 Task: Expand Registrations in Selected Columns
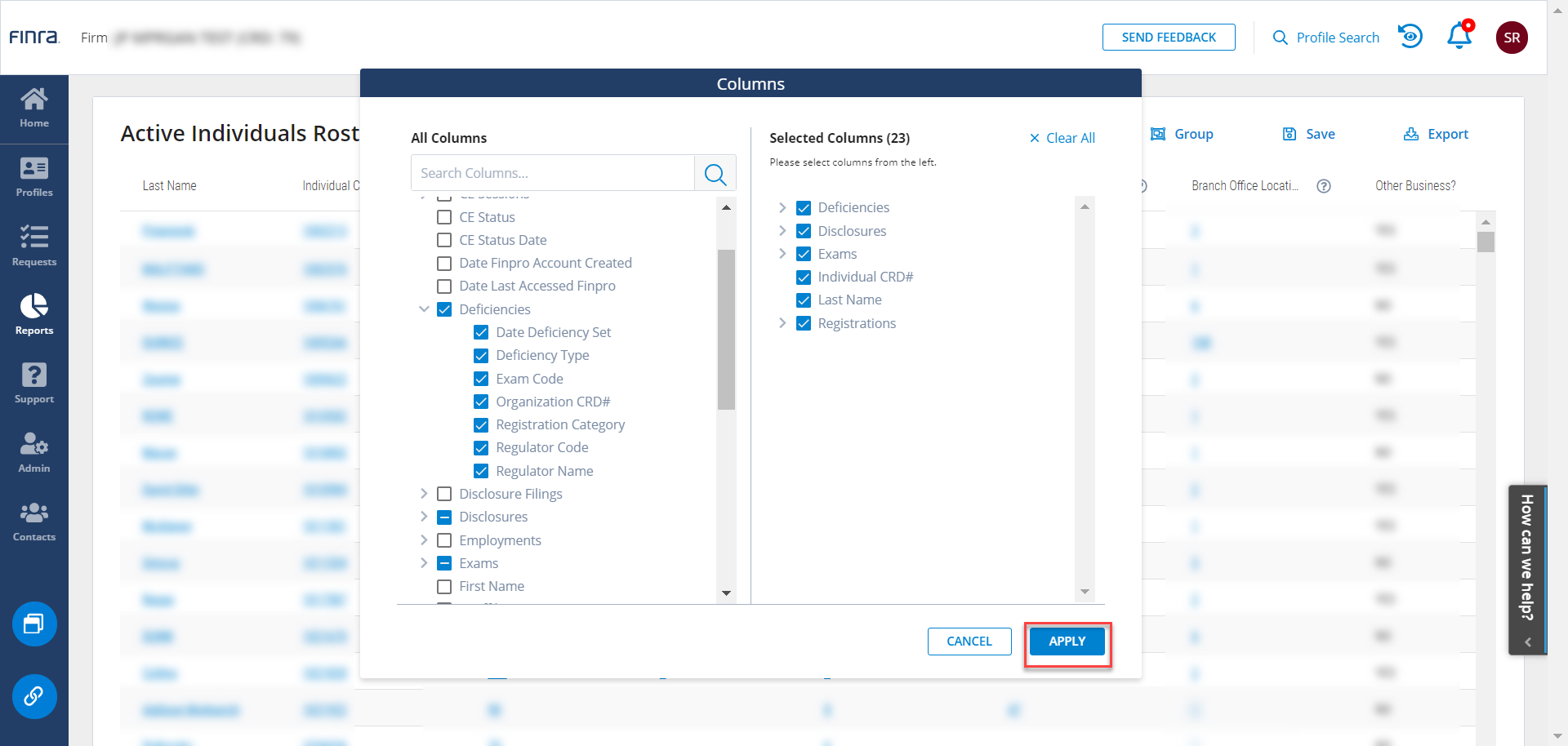coord(782,323)
